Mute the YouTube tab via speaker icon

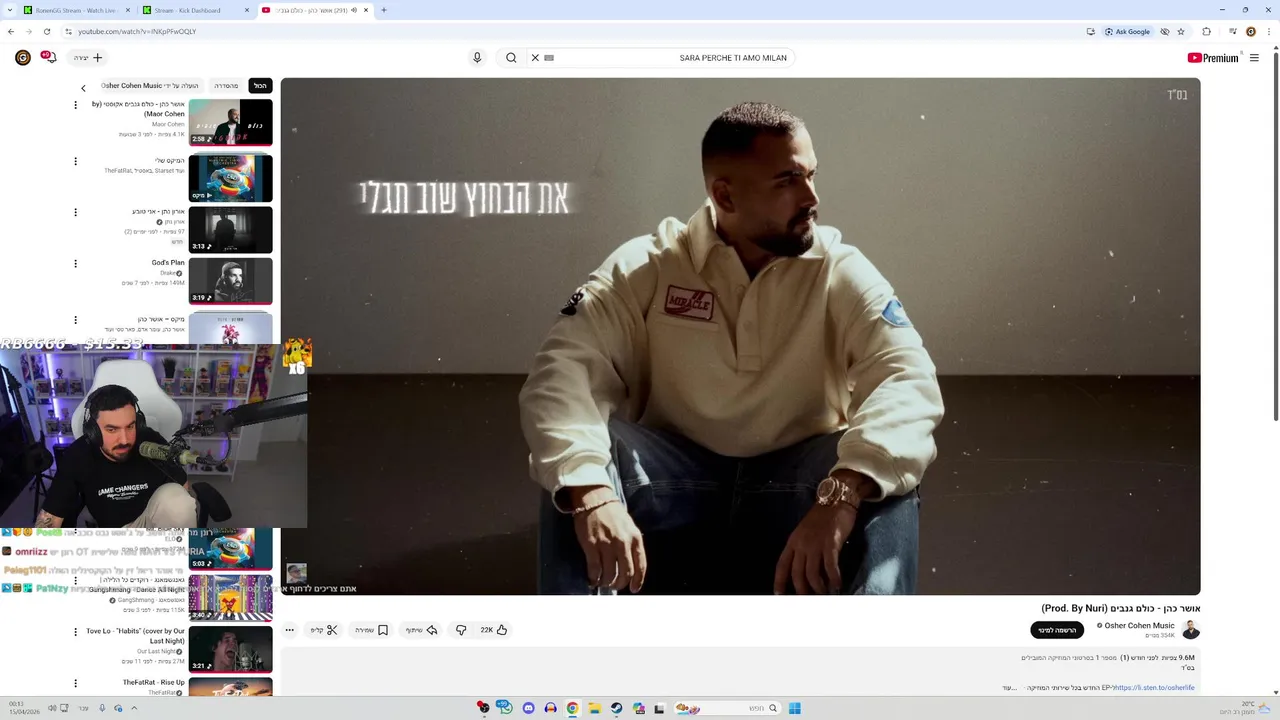(354, 10)
